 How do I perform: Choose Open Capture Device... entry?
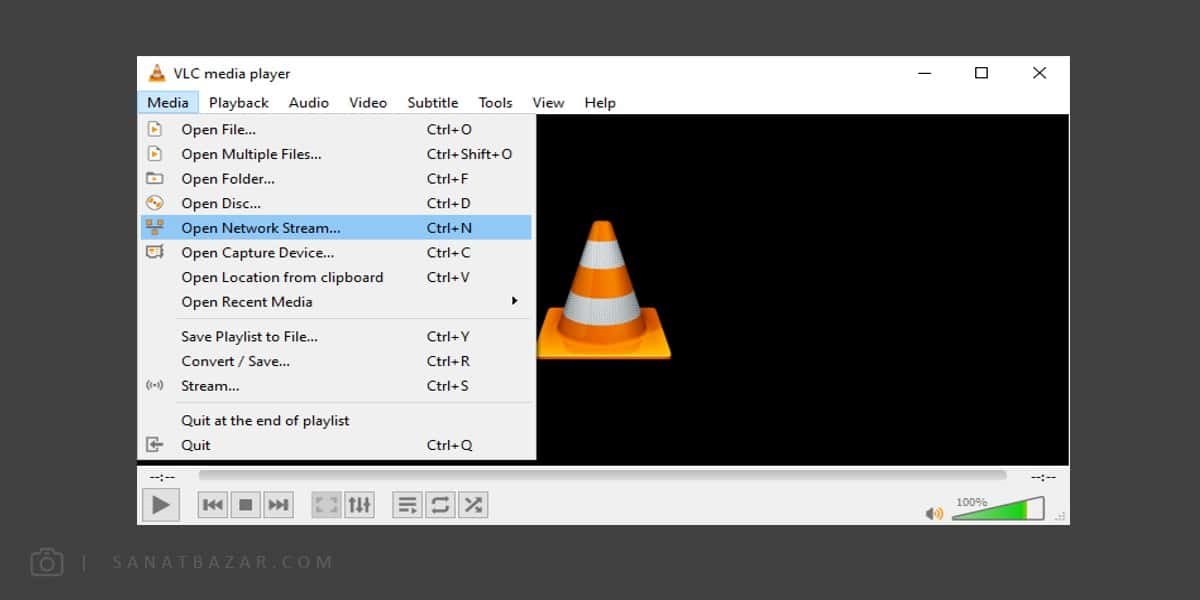pyautogui.click(x=336, y=253)
